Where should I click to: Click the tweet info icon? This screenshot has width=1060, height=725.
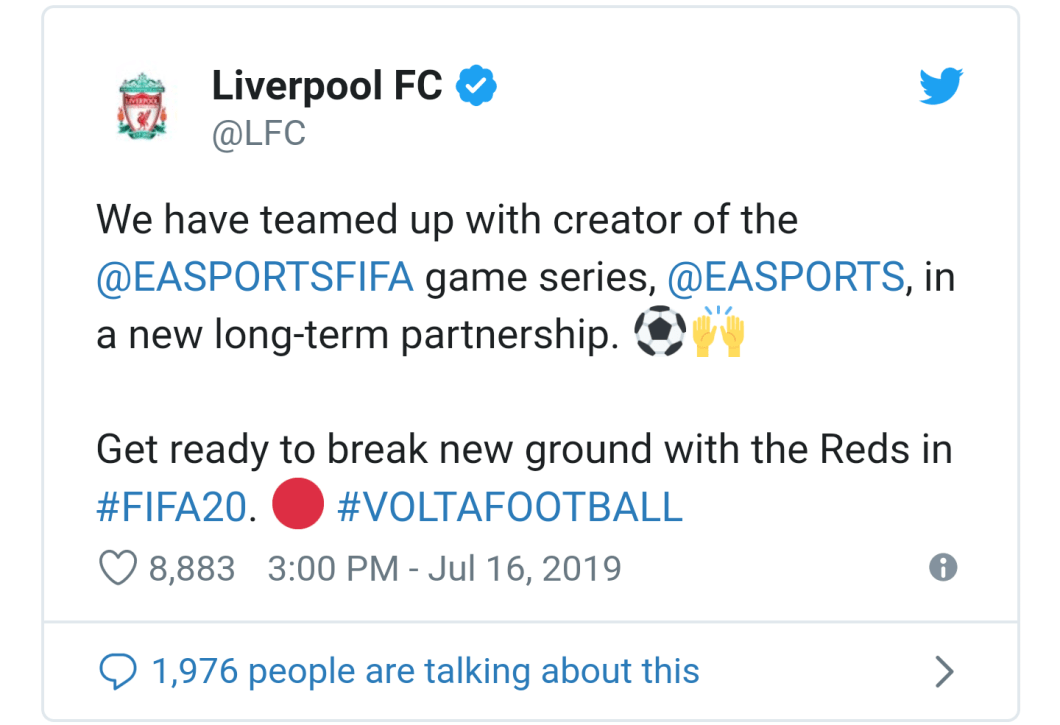943,568
